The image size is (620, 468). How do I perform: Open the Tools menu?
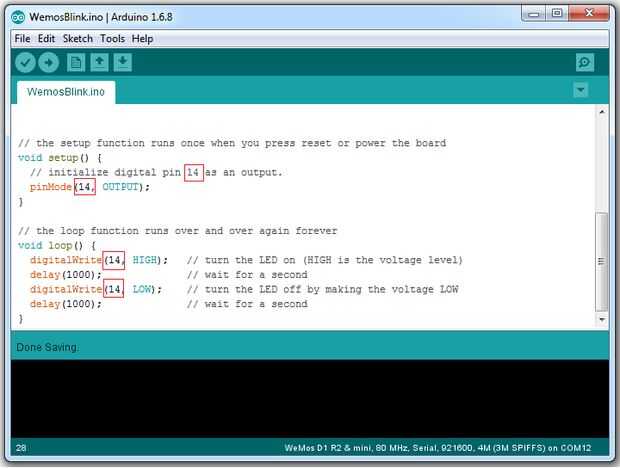112,39
